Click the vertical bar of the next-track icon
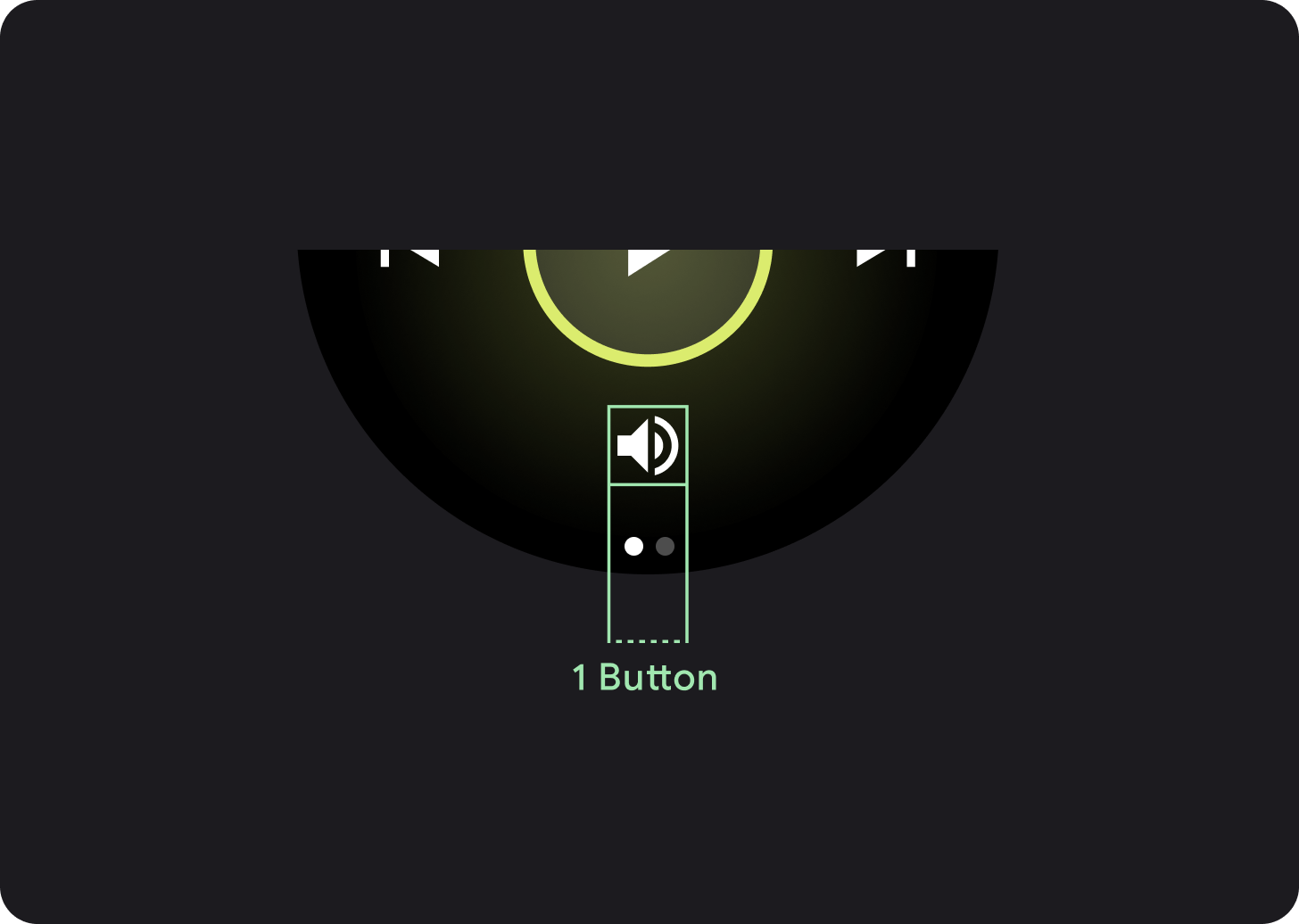The image size is (1299, 924). pyautogui.click(x=911, y=258)
